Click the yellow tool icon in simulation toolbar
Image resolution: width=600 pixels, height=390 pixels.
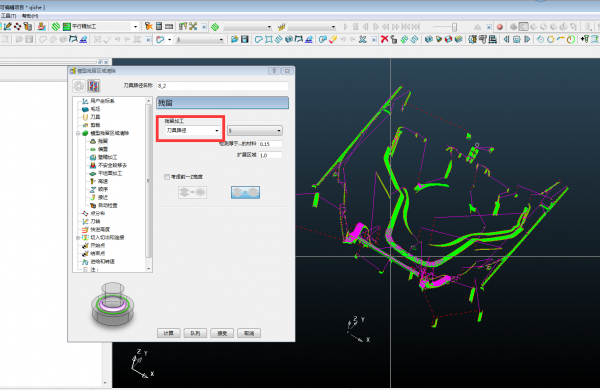coord(281,27)
